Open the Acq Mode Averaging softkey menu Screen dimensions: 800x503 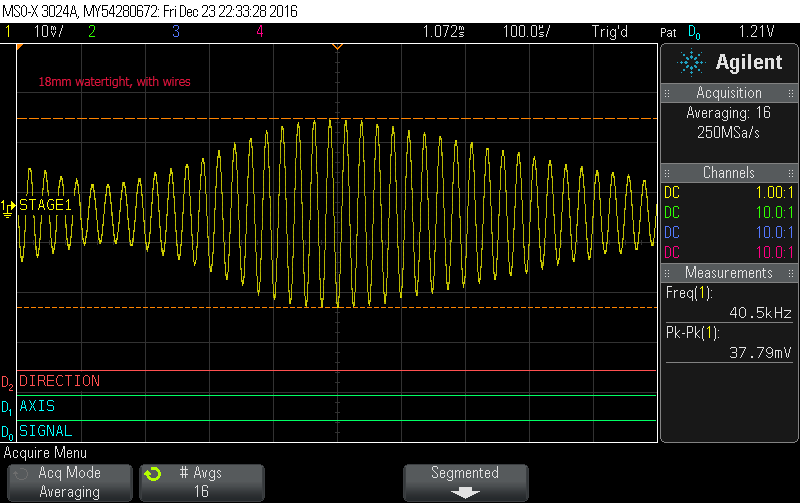[x=68, y=482]
